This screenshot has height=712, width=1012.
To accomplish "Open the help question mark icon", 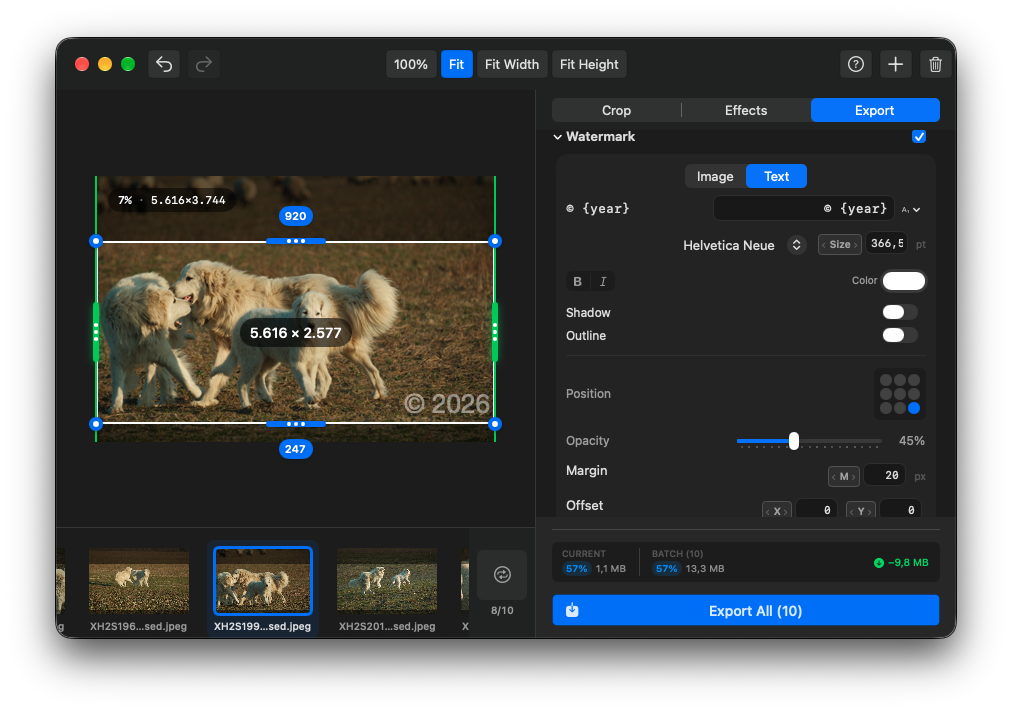I will click(x=856, y=64).
